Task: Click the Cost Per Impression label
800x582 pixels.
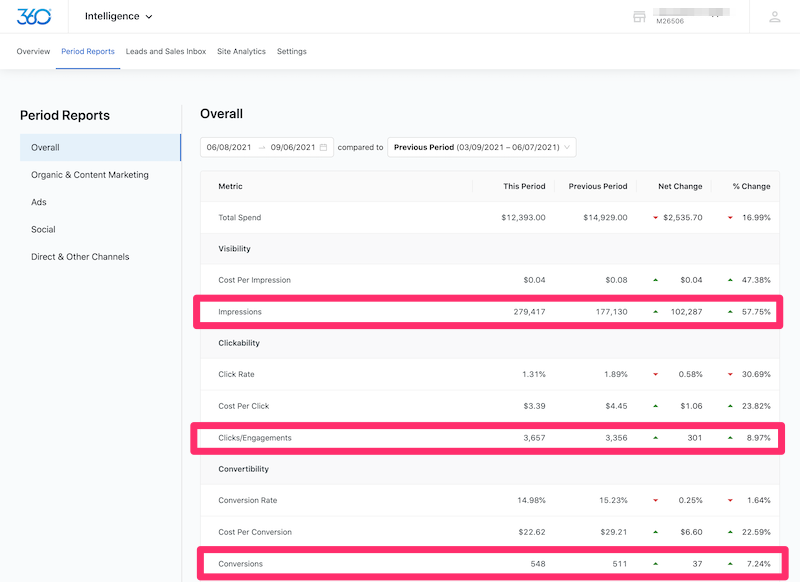Action: (255, 280)
